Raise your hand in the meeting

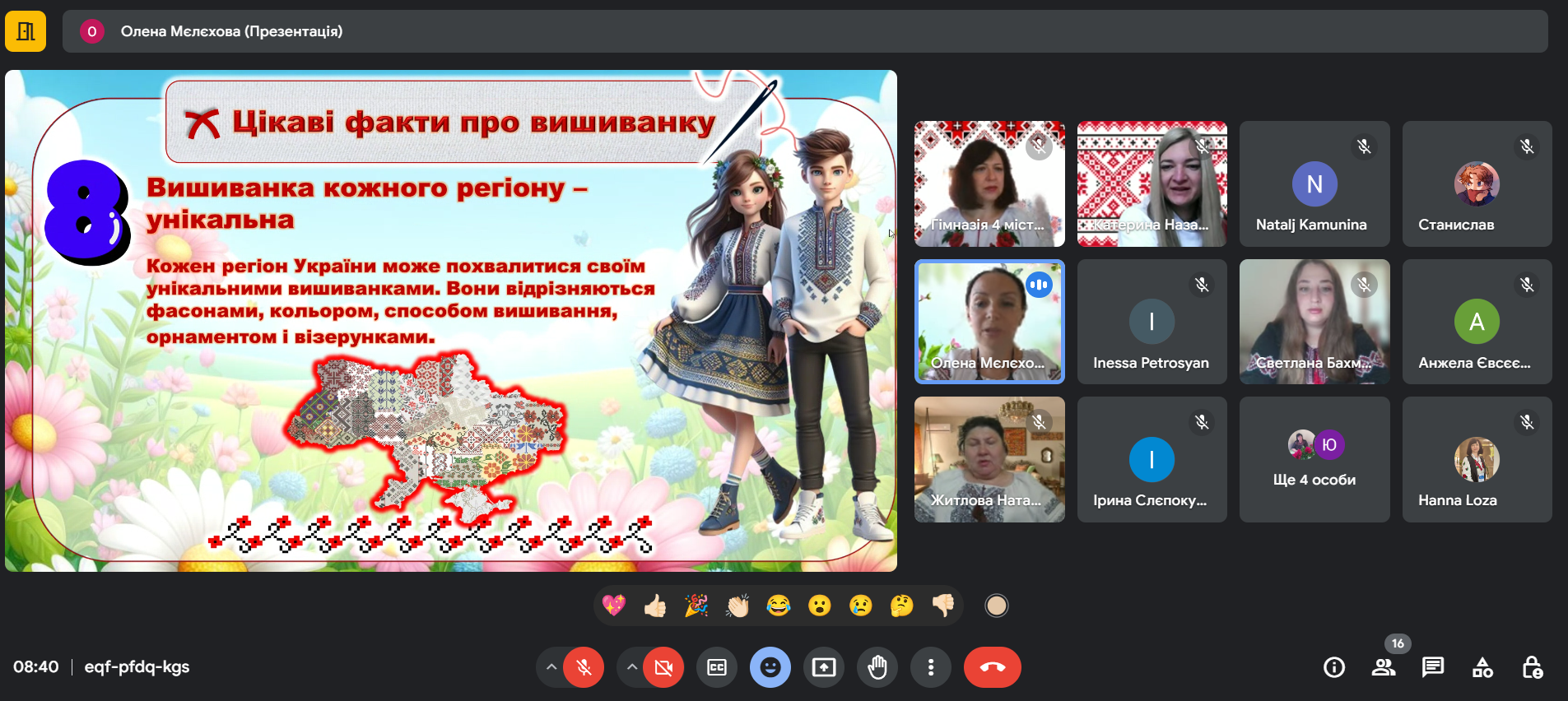[x=877, y=667]
